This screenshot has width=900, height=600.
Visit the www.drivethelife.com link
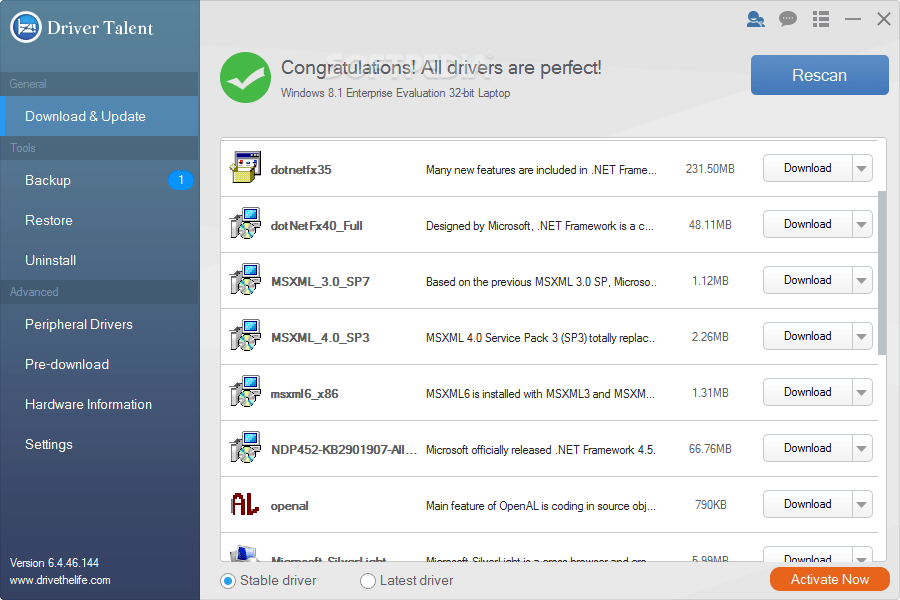coord(60,580)
